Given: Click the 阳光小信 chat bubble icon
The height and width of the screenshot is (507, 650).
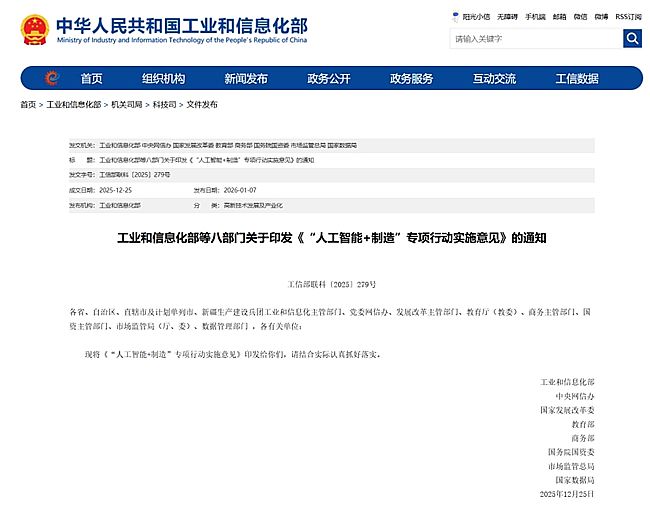Looking at the screenshot, I should coord(456,17).
